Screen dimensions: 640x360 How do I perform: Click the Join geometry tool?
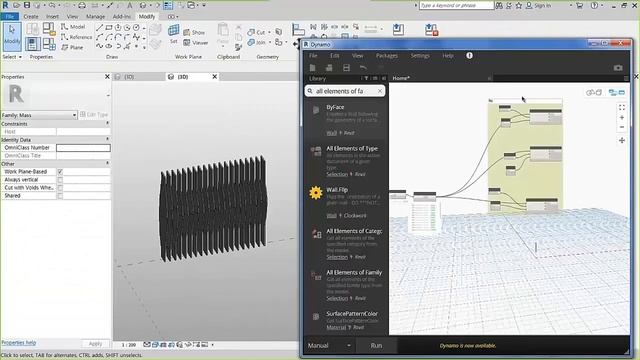click(256, 42)
